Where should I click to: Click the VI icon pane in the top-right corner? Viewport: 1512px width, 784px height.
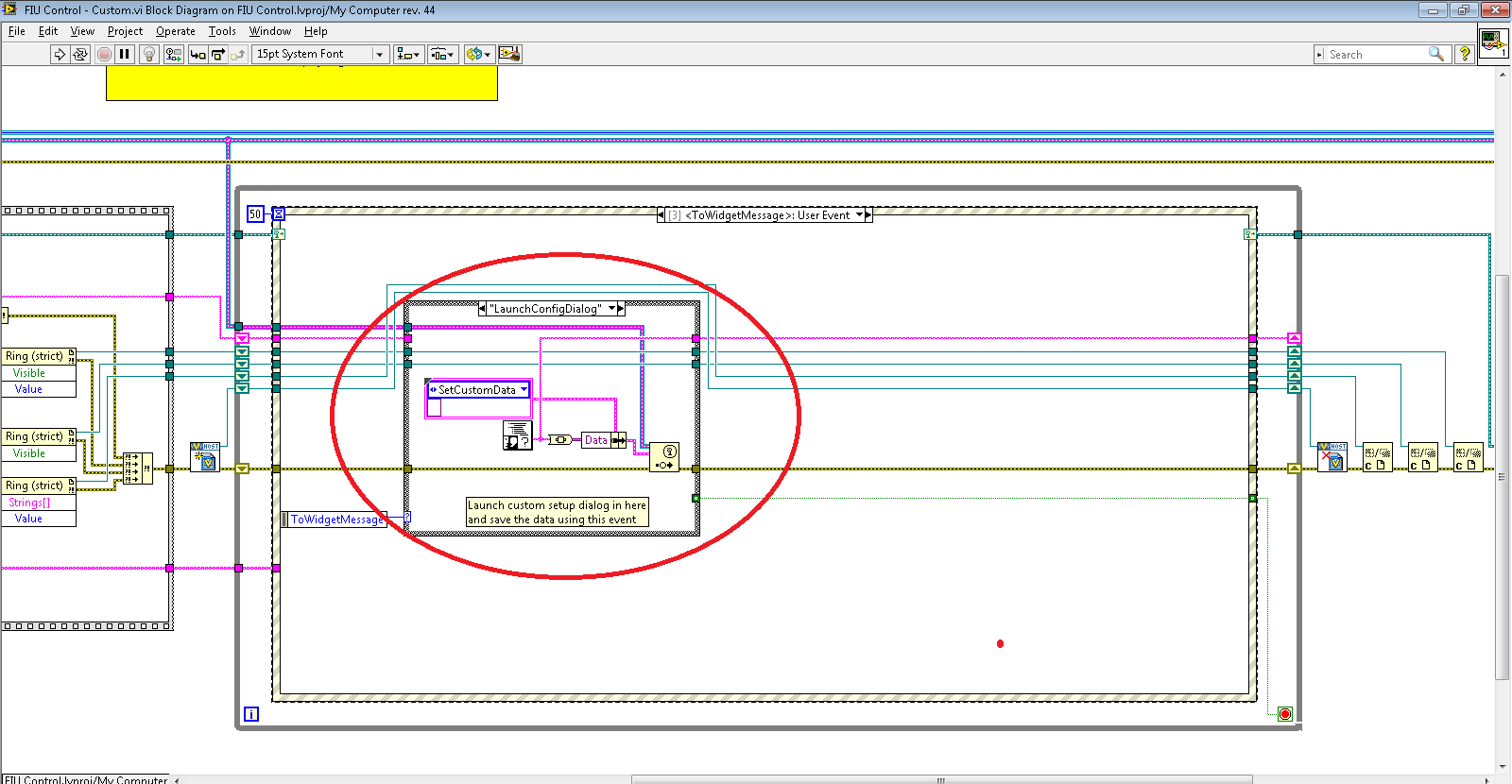(x=1493, y=43)
